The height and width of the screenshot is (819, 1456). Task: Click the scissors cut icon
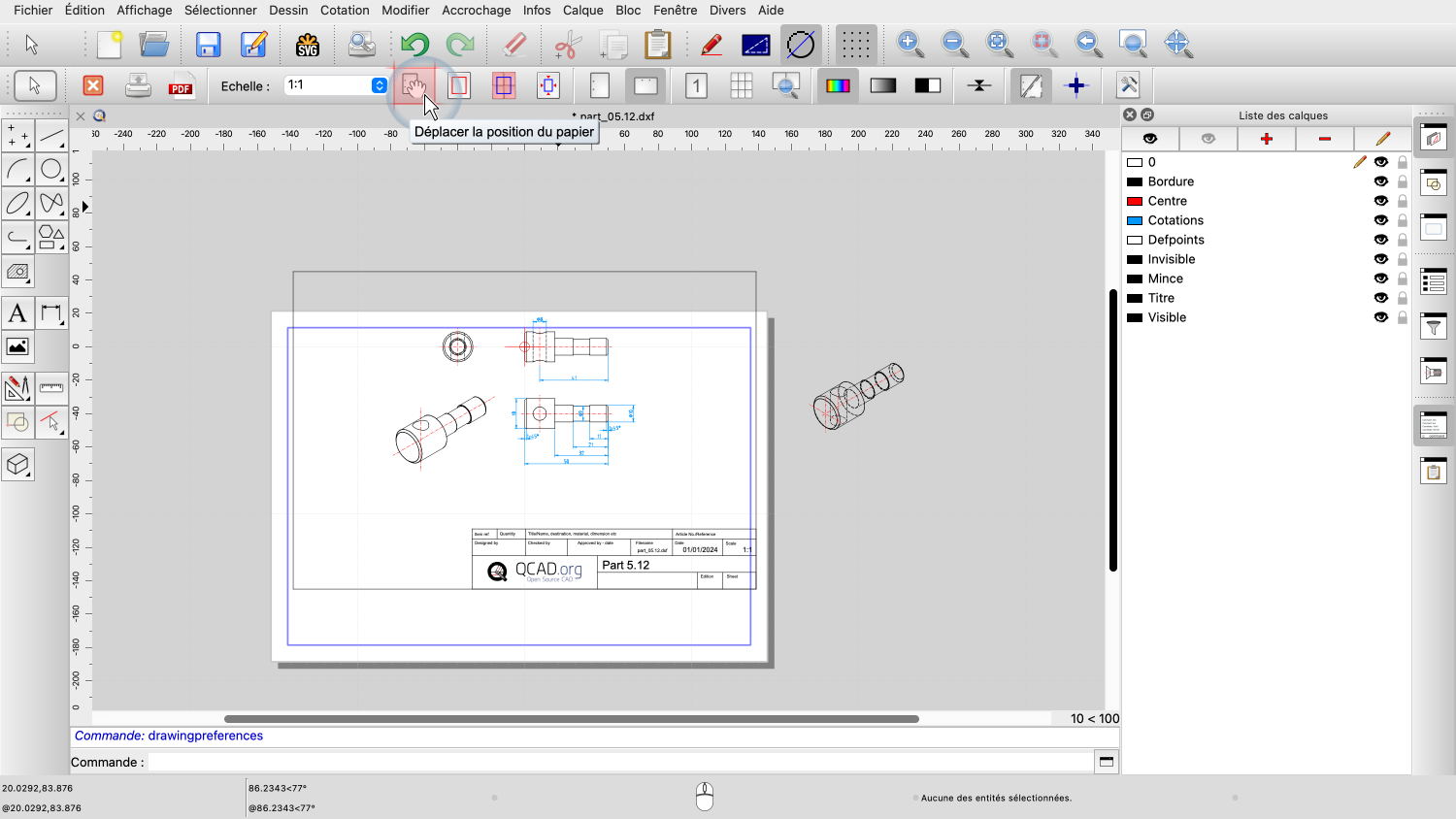click(x=567, y=45)
